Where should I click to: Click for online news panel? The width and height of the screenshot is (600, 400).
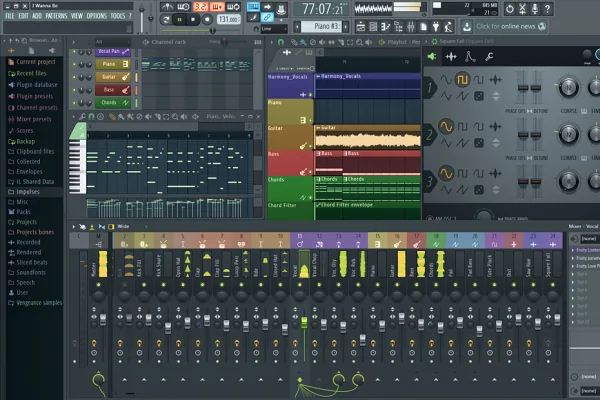pyautogui.click(x=510, y=26)
